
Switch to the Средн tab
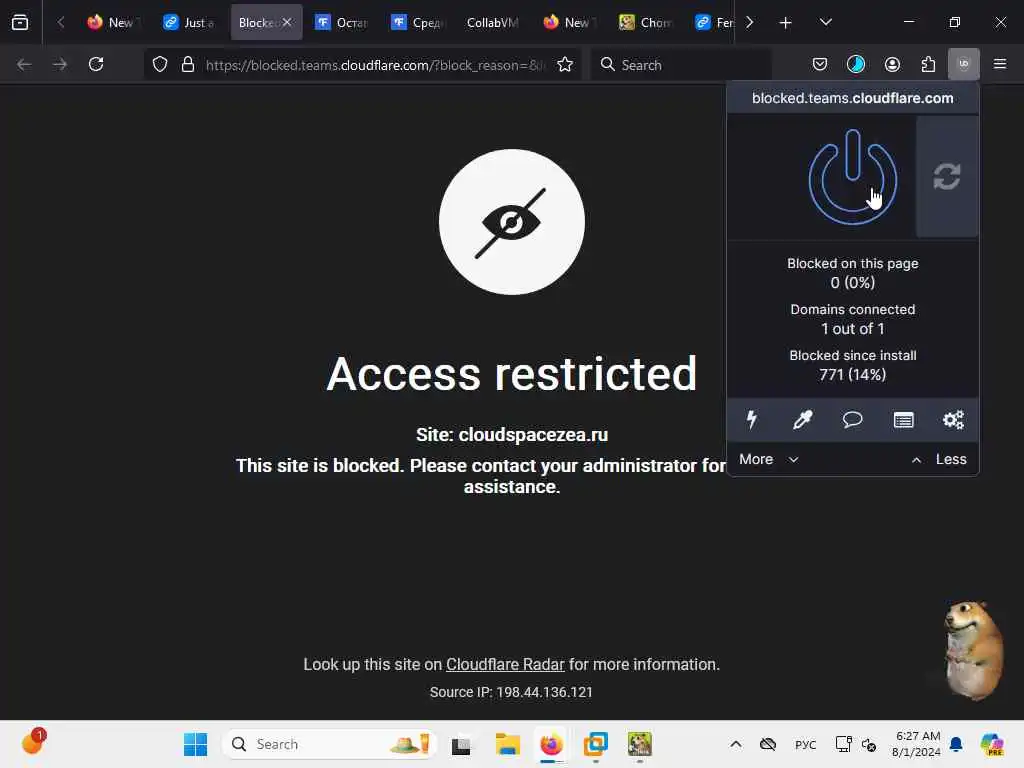coord(418,22)
